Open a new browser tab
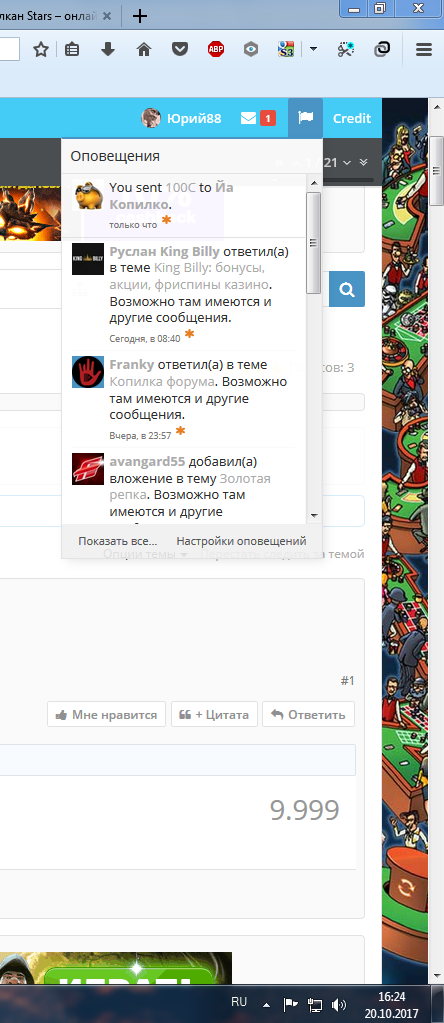 pos(139,16)
